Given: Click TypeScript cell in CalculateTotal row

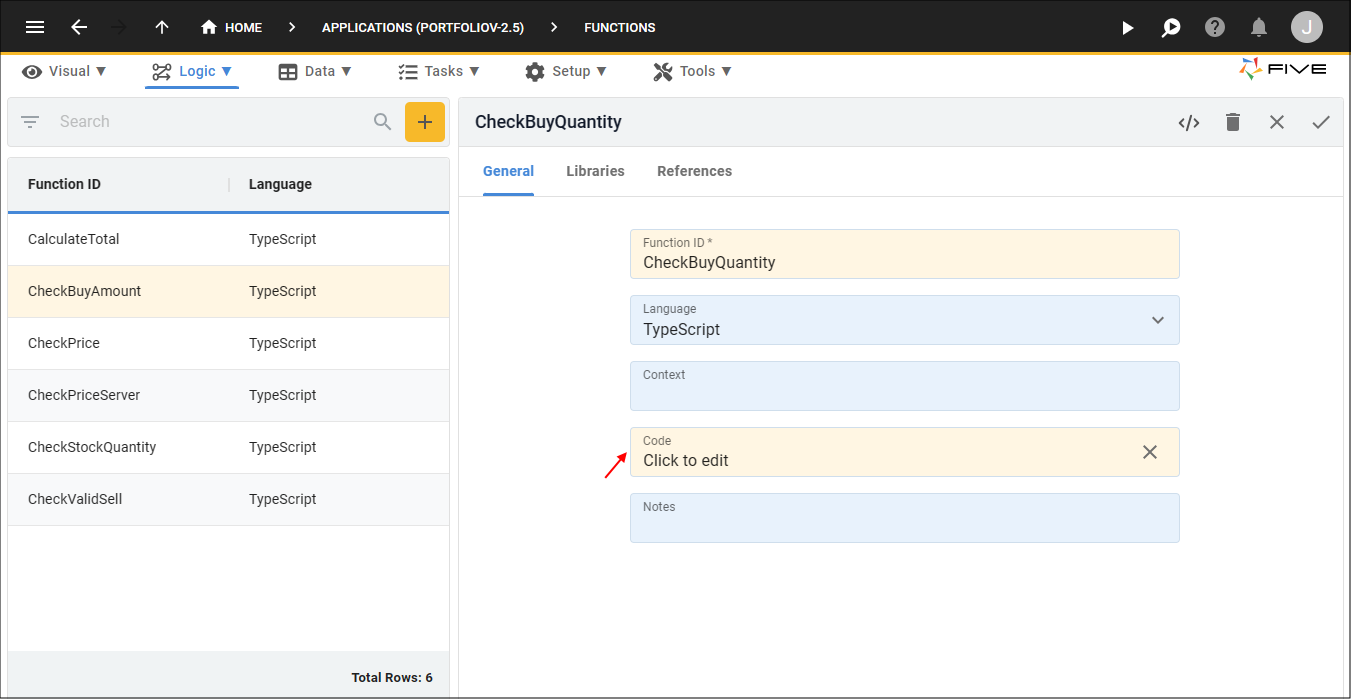Looking at the screenshot, I should click(283, 239).
